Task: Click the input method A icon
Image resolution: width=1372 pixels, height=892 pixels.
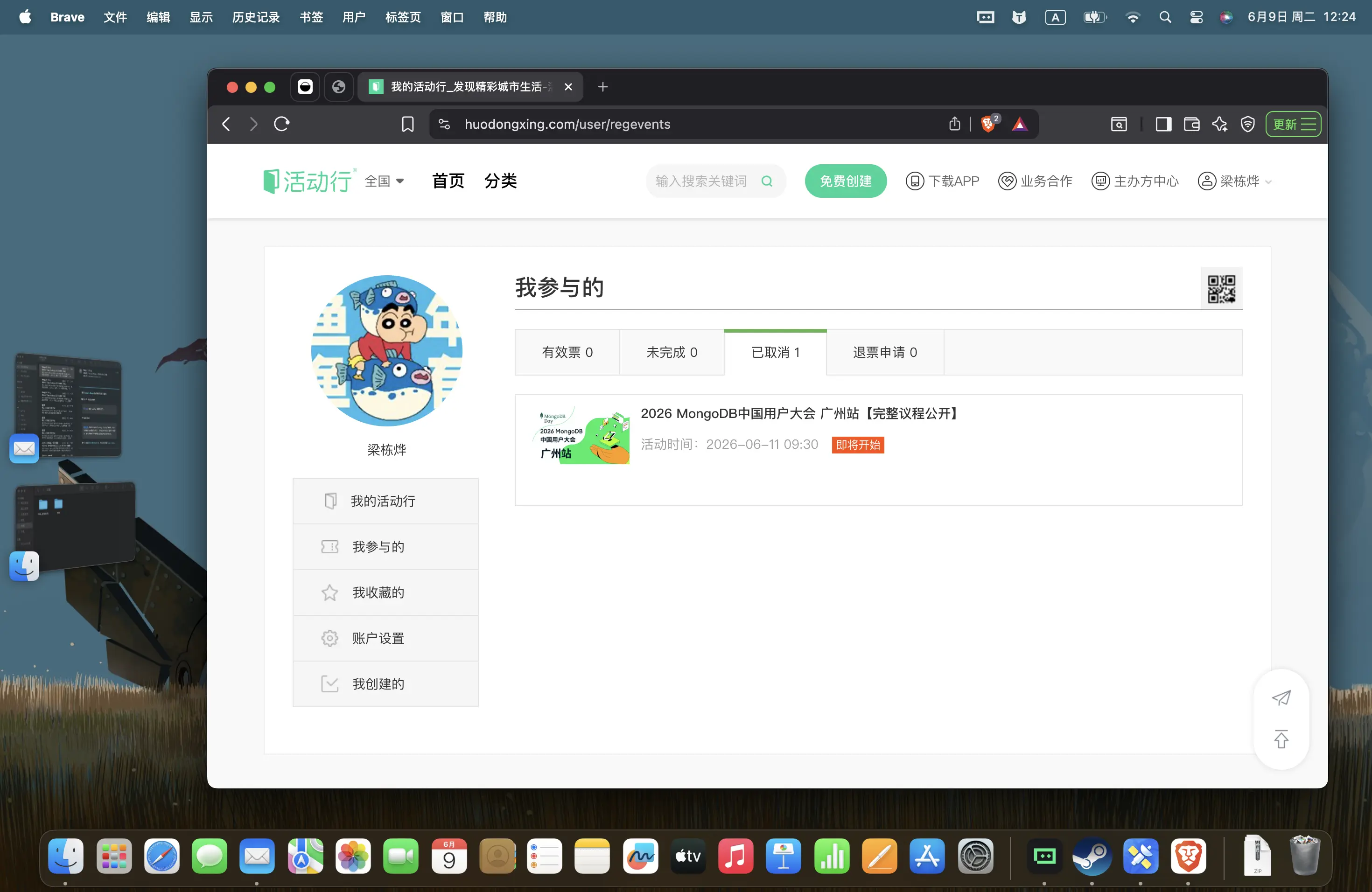Action: coord(1055,17)
